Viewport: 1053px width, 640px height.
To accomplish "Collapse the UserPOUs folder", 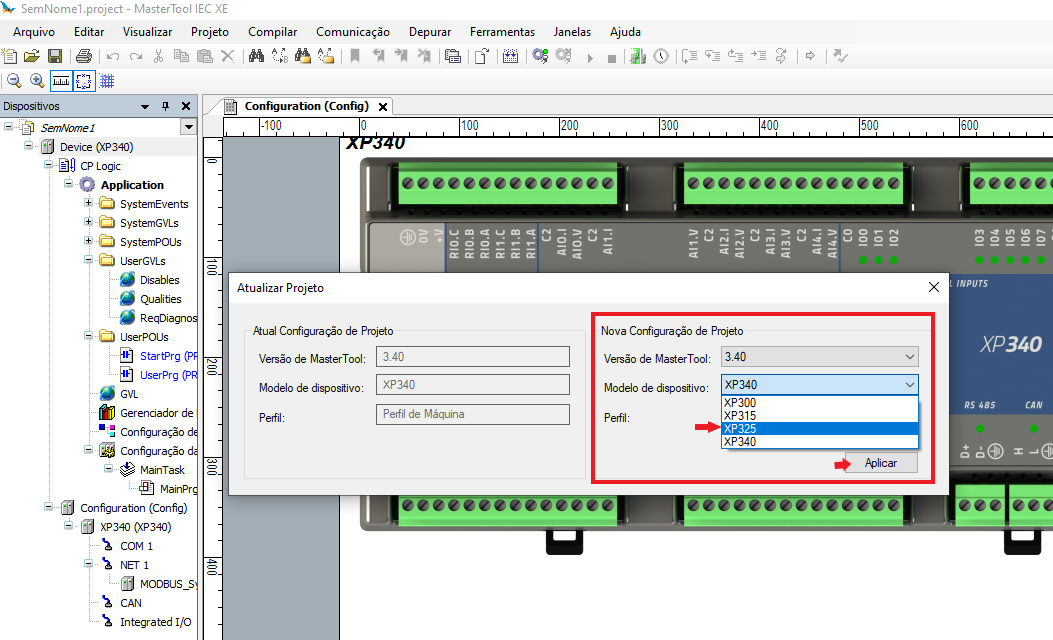I will (x=89, y=335).
